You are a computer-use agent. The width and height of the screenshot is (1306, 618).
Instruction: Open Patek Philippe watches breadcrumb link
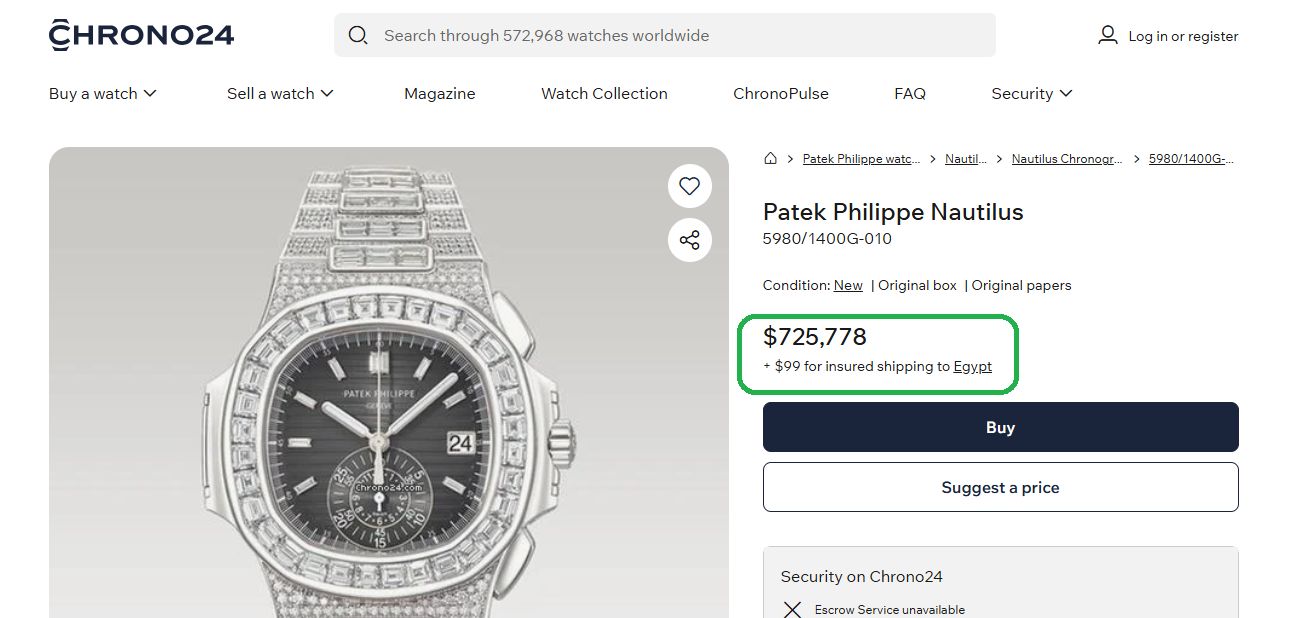point(861,159)
